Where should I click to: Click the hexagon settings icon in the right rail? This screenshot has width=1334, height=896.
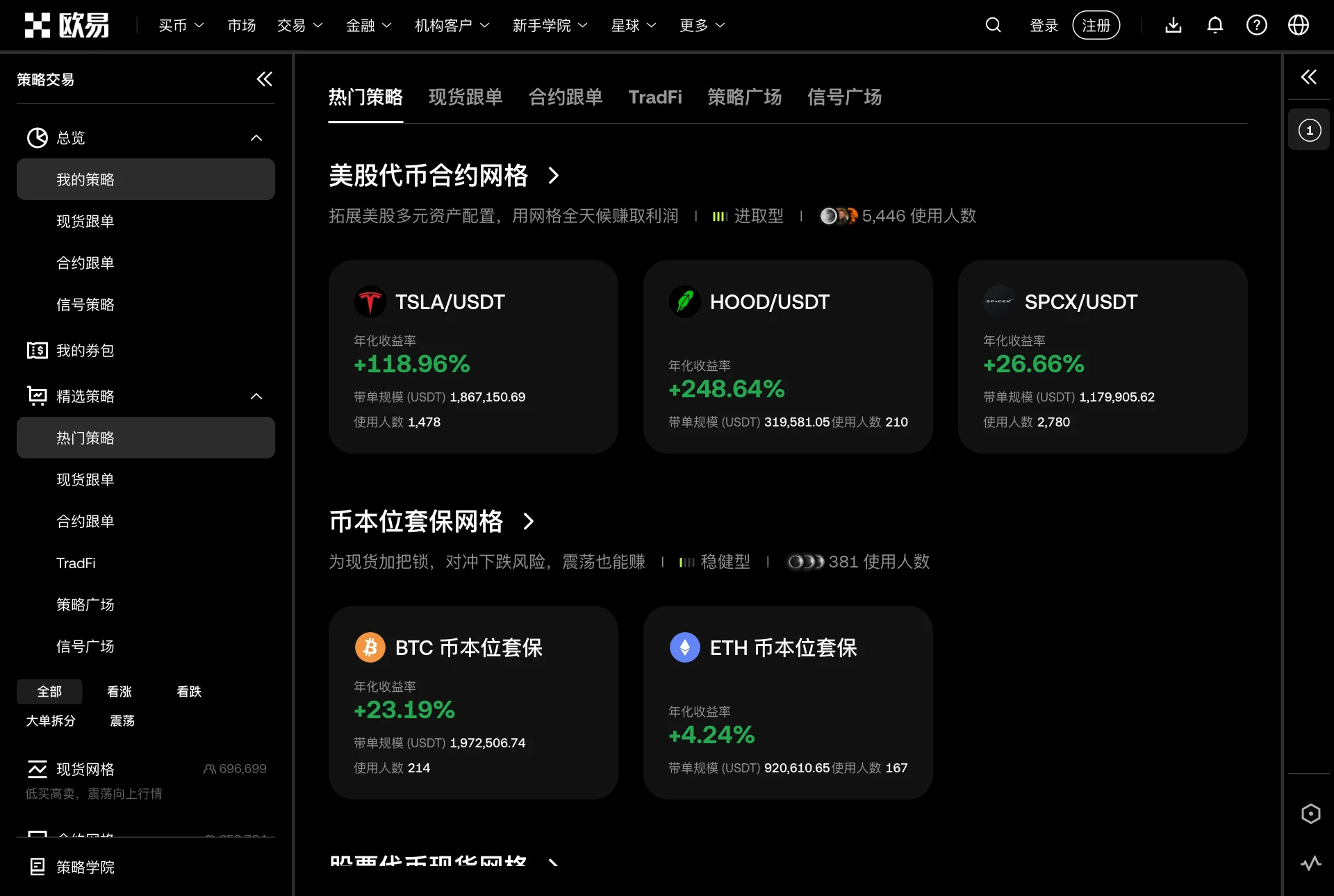coord(1310,814)
